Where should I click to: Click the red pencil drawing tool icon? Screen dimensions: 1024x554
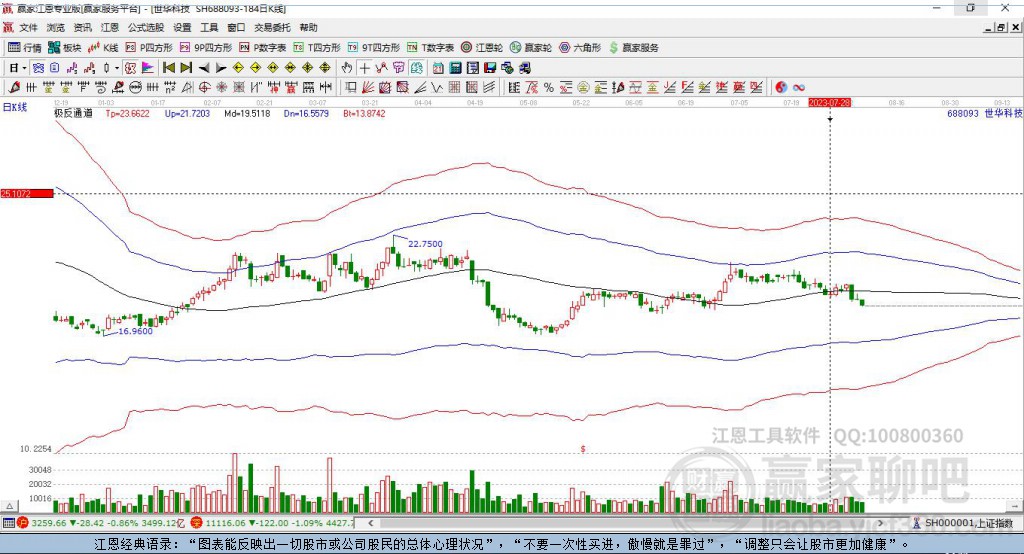click(x=14, y=88)
